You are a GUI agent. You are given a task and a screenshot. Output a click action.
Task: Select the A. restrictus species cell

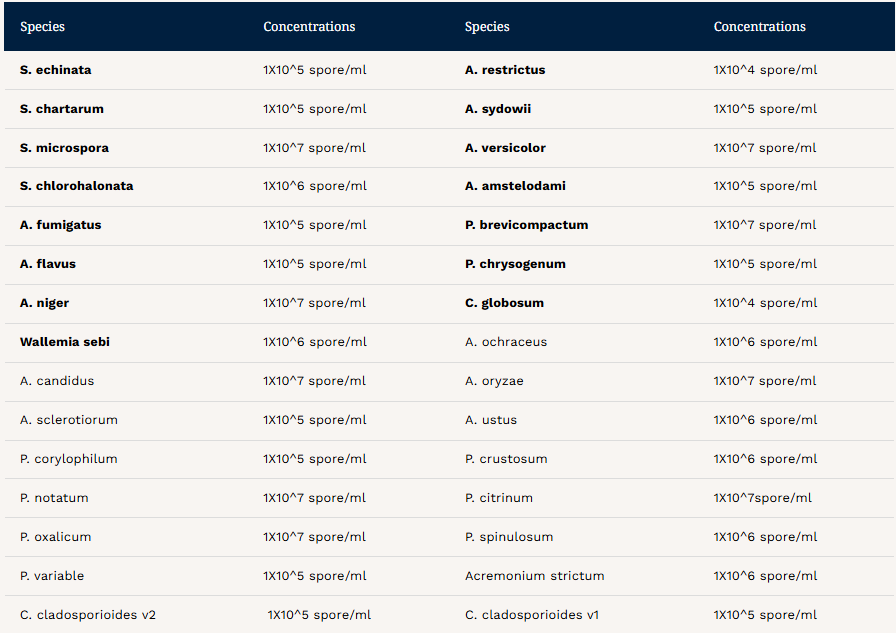pyautogui.click(x=505, y=70)
